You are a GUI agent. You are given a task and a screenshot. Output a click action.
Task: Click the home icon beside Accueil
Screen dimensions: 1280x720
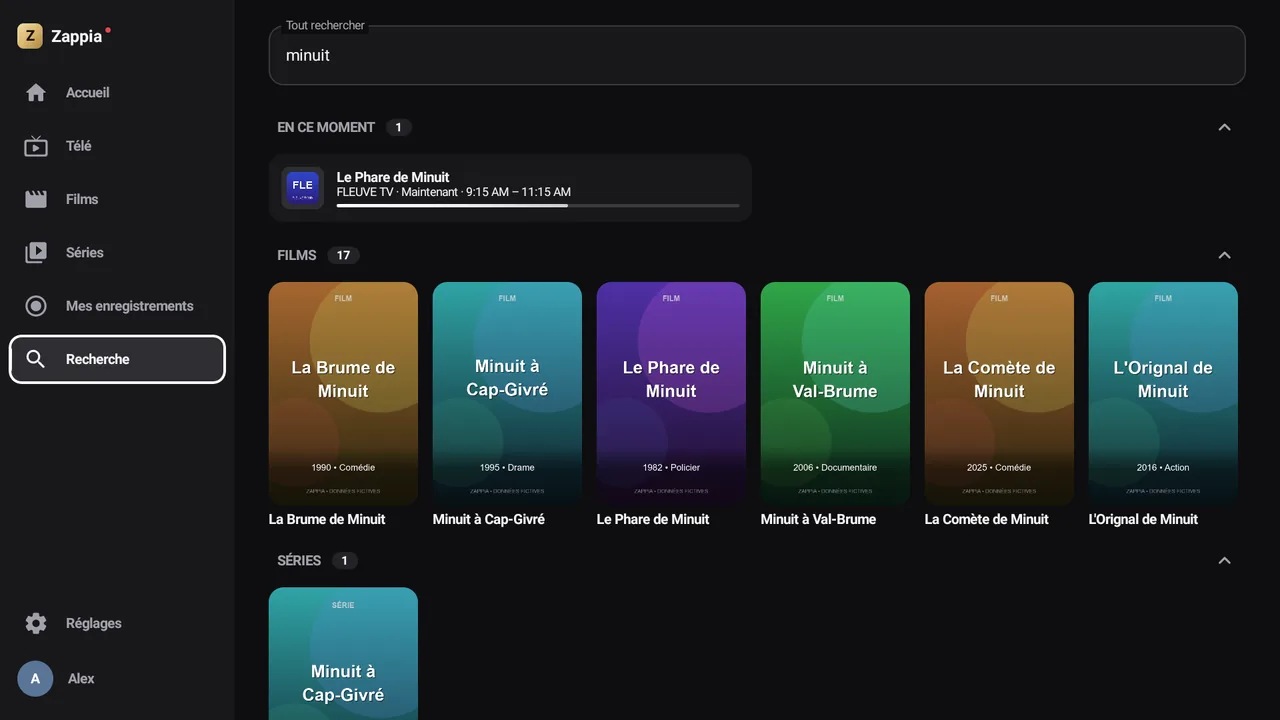click(36, 93)
